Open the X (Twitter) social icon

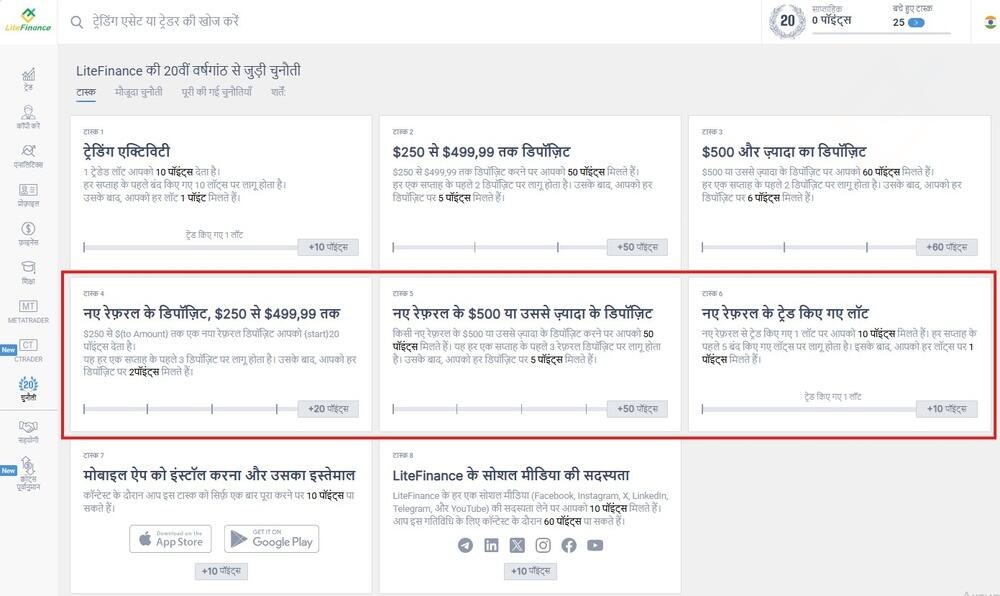point(517,545)
